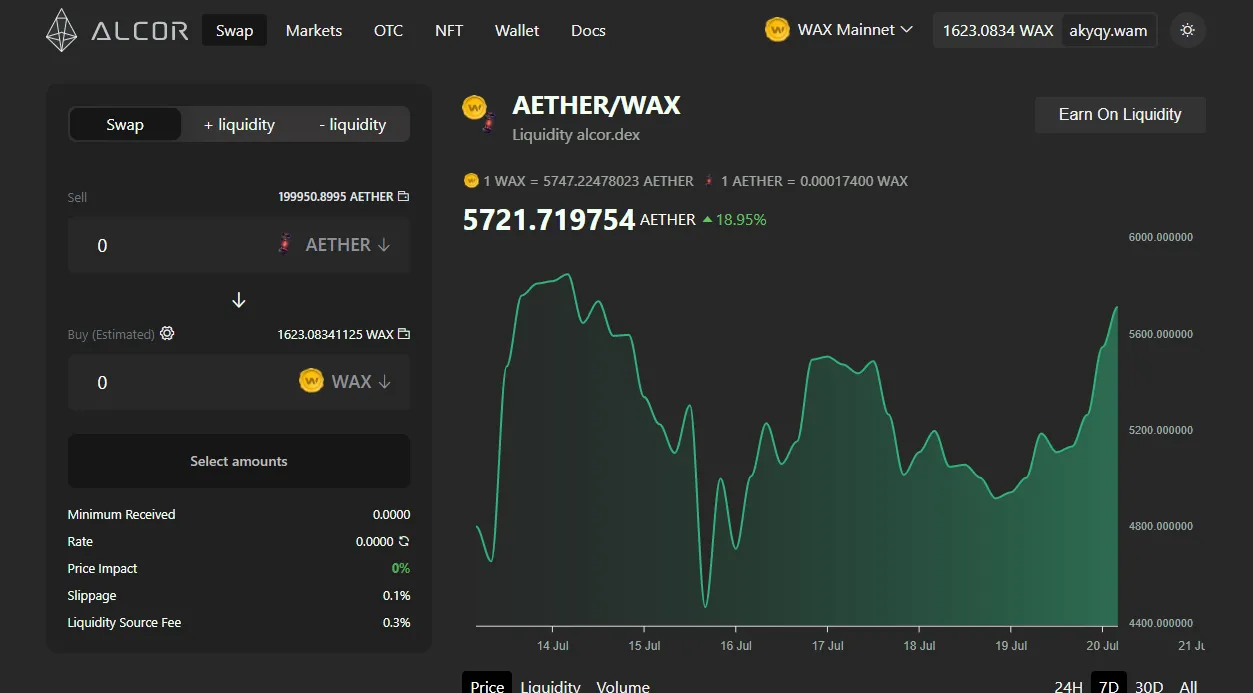The height and width of the screenshot is (693, 1253).
Task: Click the pair token icon next to AETHER/WAX title
Action: 479,112
